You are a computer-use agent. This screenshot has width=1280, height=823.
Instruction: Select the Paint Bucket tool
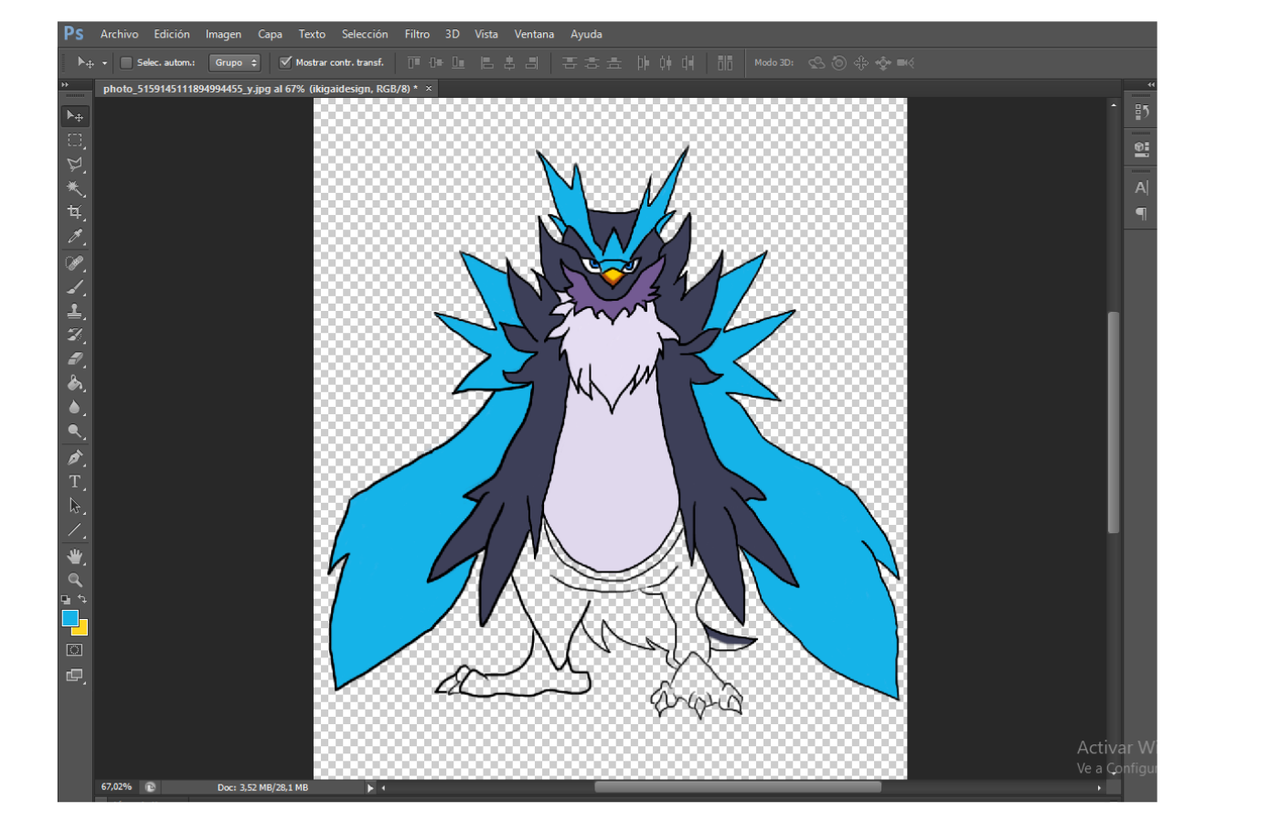[75, 383]
